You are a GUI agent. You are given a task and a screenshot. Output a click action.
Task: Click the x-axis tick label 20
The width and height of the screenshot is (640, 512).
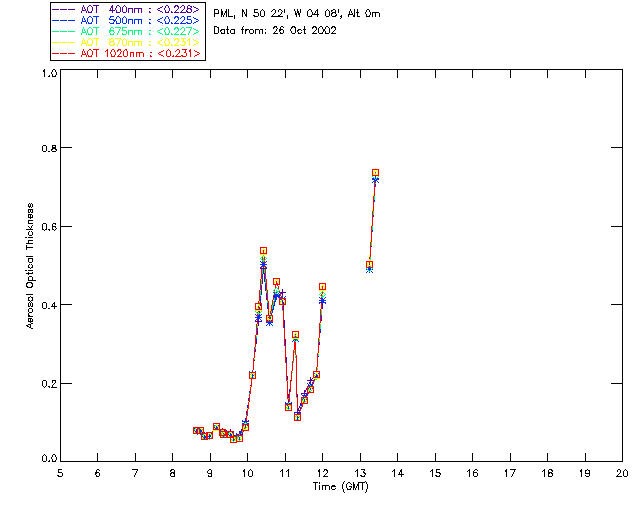click(x=622, y=473)
